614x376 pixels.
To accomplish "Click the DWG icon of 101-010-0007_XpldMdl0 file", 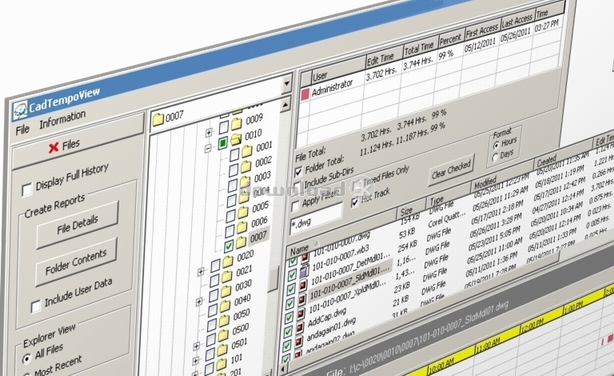I will click(301, 314).
